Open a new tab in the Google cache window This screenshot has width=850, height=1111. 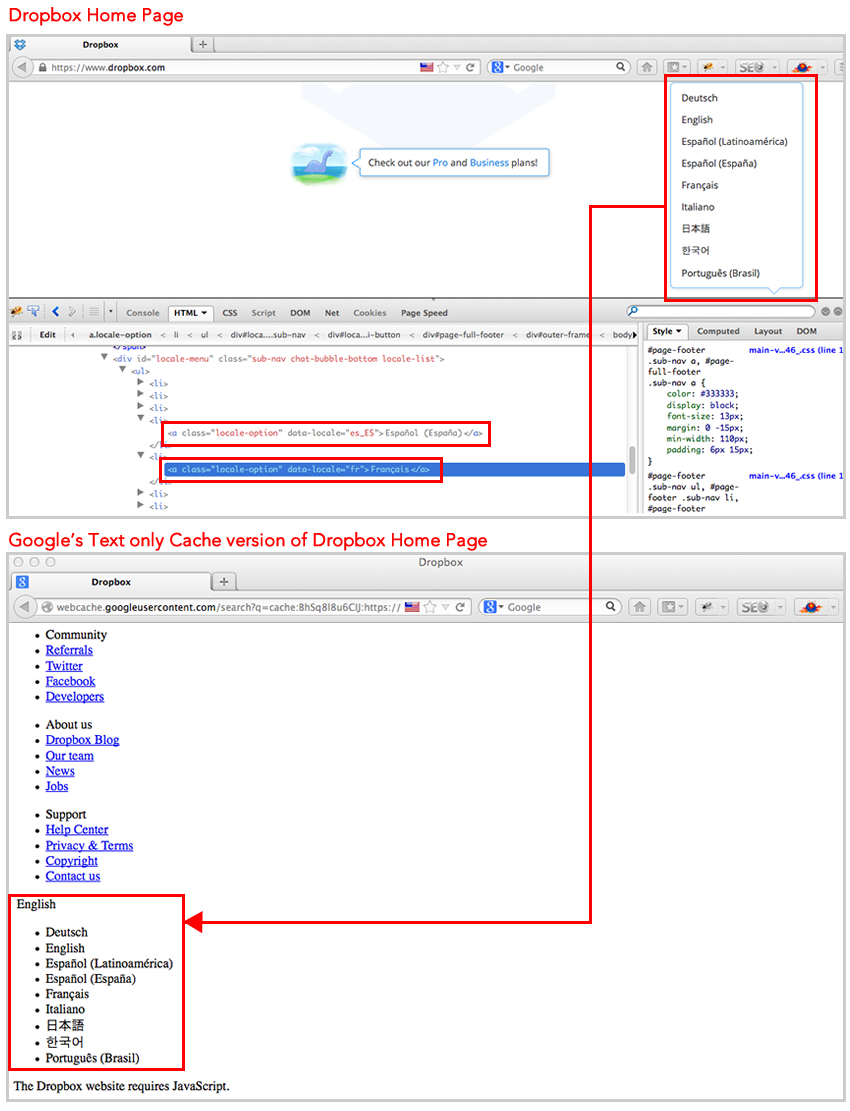click(x=224, y=582)
